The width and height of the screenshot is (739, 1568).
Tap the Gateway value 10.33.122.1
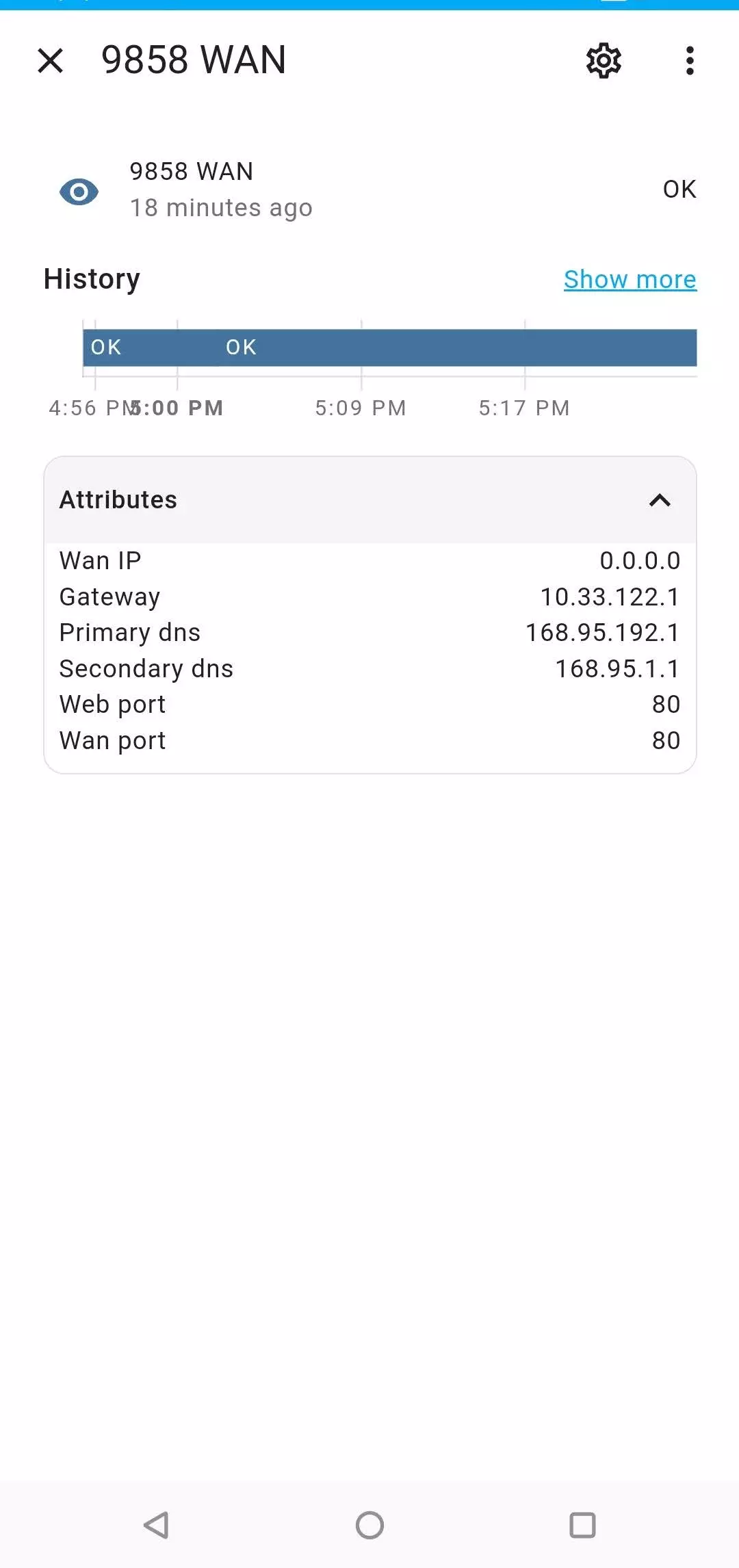tap(610, 597)
